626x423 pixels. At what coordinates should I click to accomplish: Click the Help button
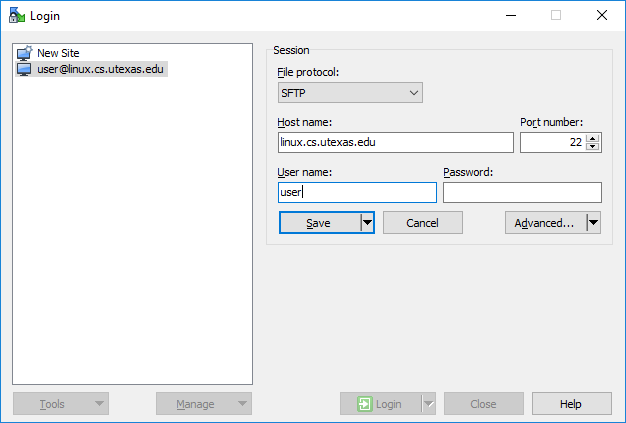coord(572,404)
